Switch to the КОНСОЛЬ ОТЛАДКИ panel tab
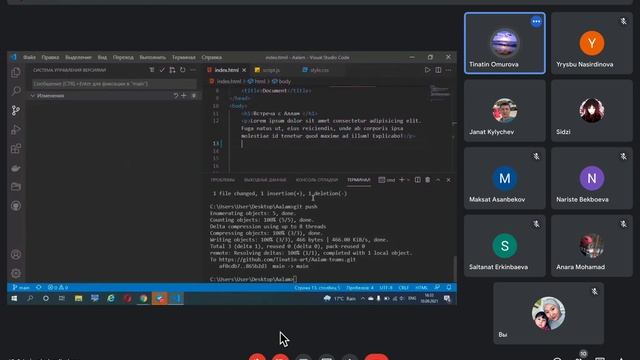640x360 pixels. [316, 180]
